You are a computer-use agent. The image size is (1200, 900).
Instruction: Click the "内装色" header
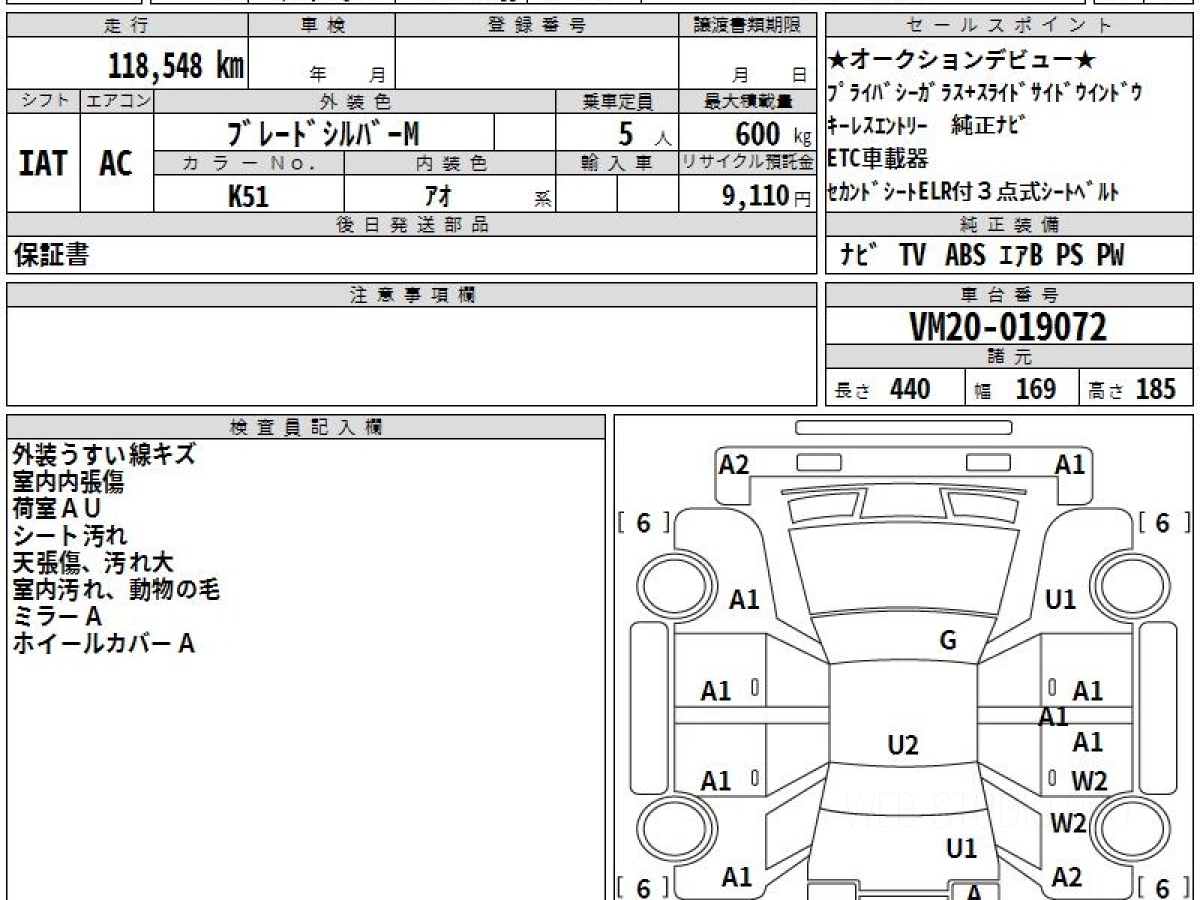coord(450,163)
